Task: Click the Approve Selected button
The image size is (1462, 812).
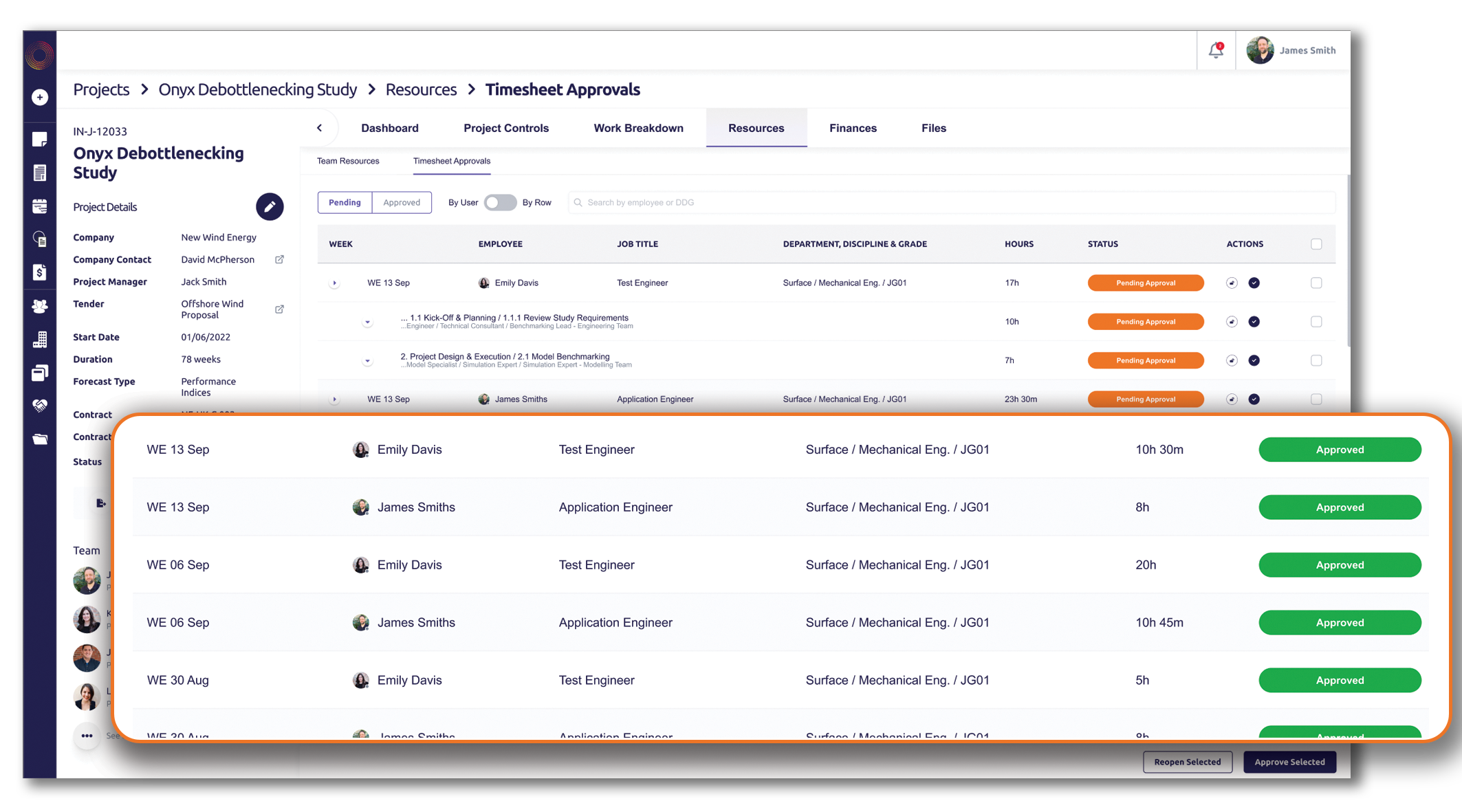Action: click(x=1289, y=762)
